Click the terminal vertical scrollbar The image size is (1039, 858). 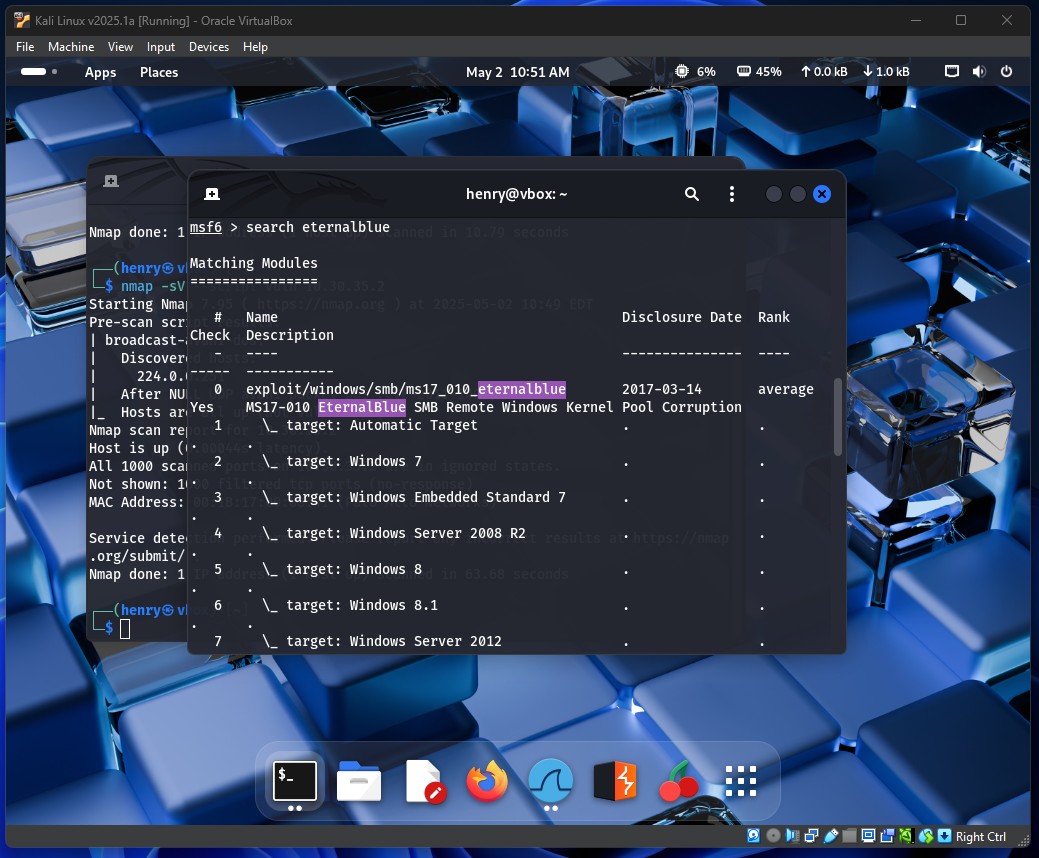(x=838, y=417)
